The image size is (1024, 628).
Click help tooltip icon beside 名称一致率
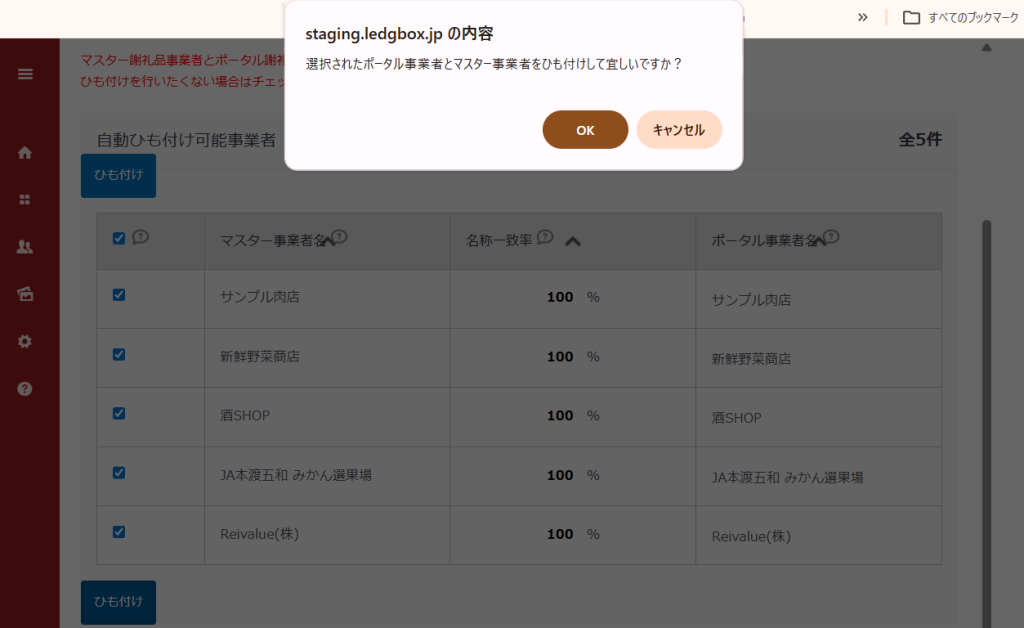pyautogui.click(x=545, y=237)
